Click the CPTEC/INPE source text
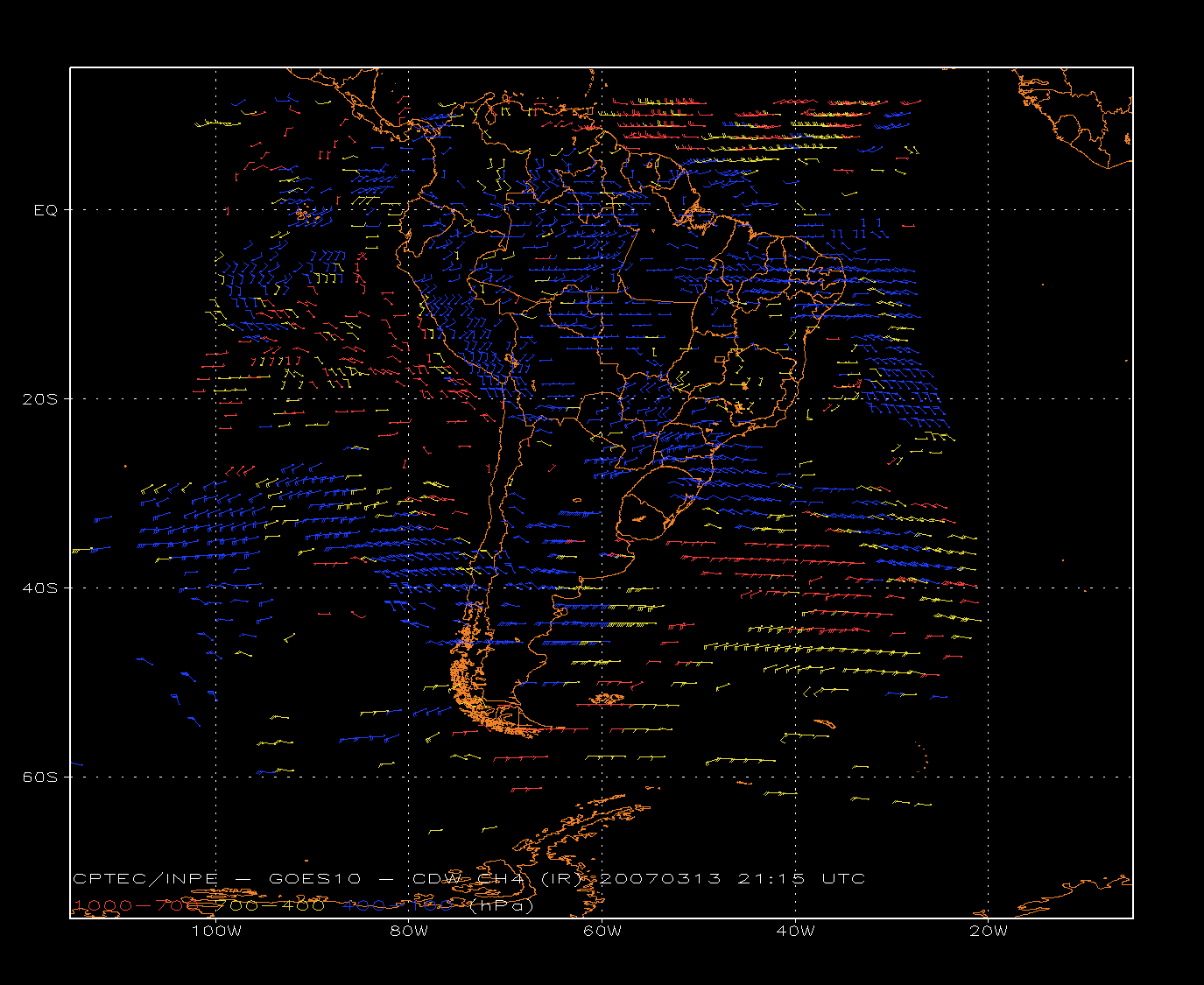 tap(146, 878)
